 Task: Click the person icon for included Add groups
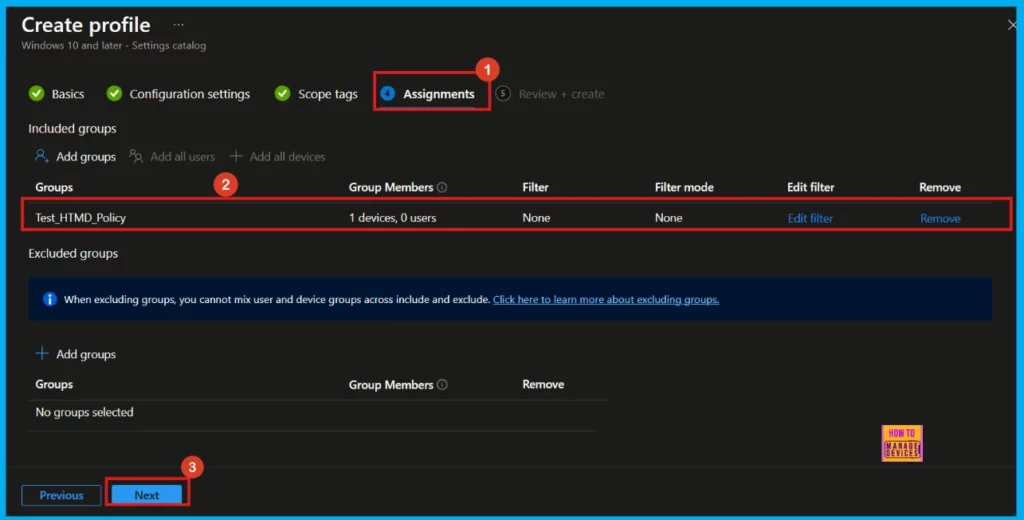(42, 156)
